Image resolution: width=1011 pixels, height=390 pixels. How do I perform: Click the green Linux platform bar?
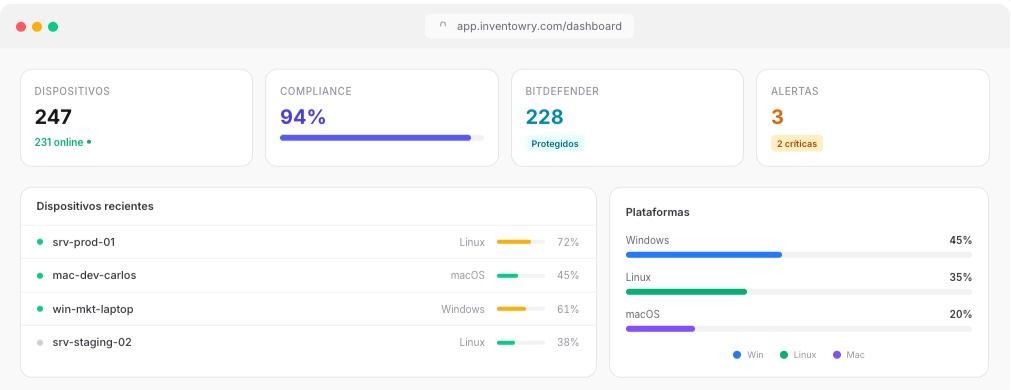coord(686,291)
